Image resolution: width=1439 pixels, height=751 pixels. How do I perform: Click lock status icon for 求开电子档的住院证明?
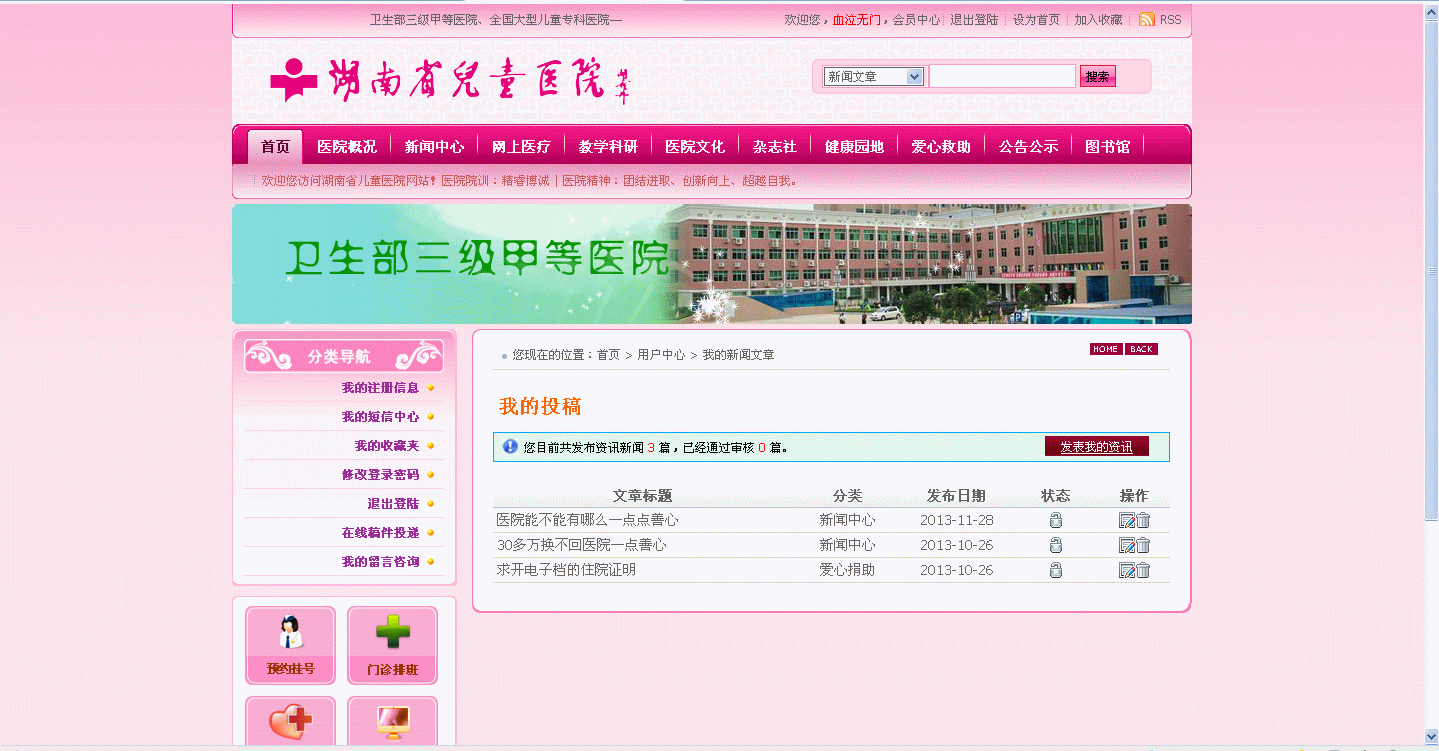click(1055, 570)
